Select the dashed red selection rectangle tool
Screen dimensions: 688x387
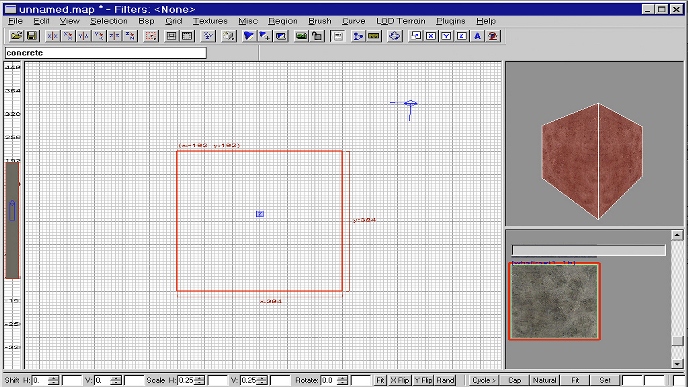point(150,36)
